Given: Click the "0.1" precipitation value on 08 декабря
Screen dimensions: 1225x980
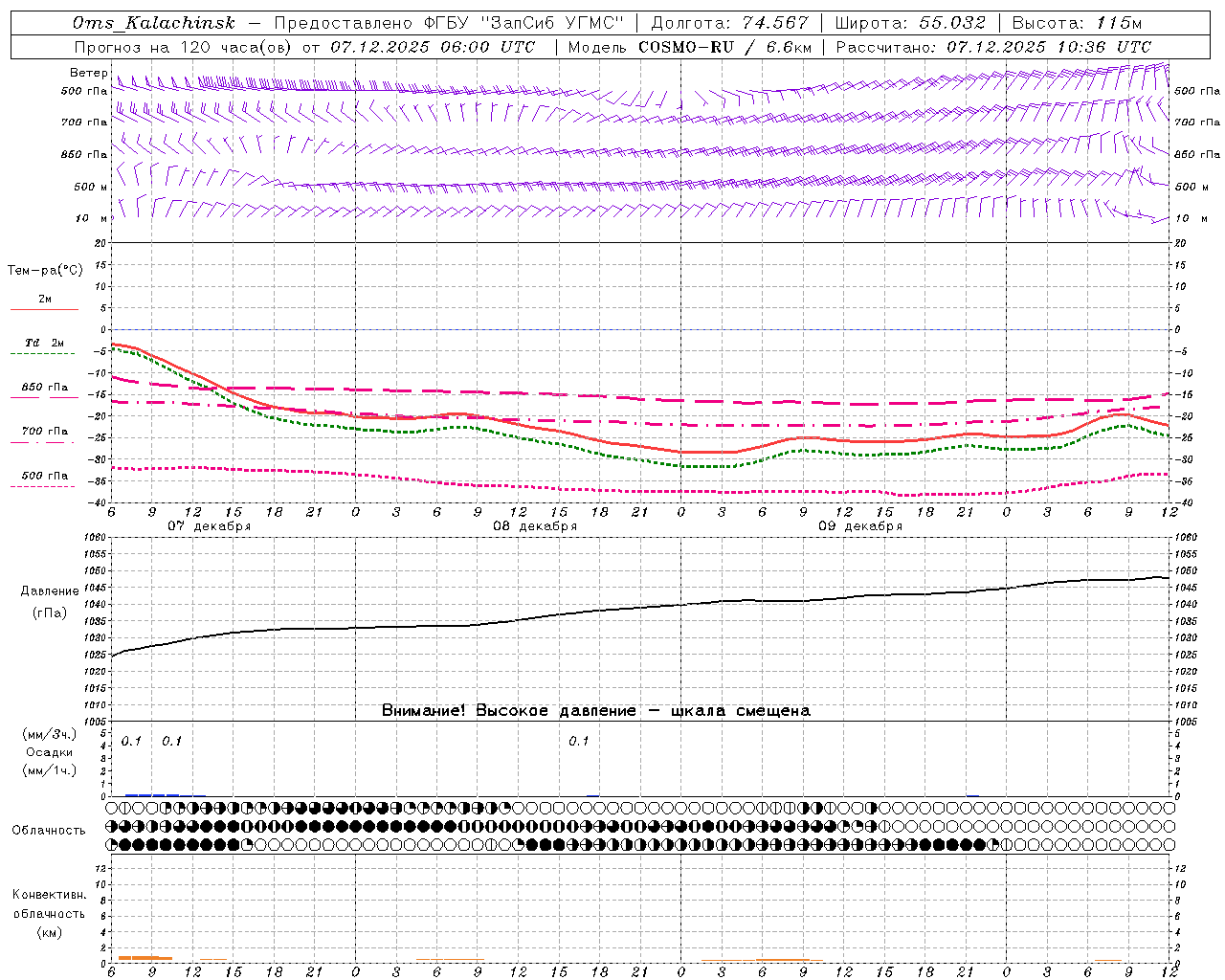Looking at the screenshot, I should pyautogui.click(x=578, y=742).
